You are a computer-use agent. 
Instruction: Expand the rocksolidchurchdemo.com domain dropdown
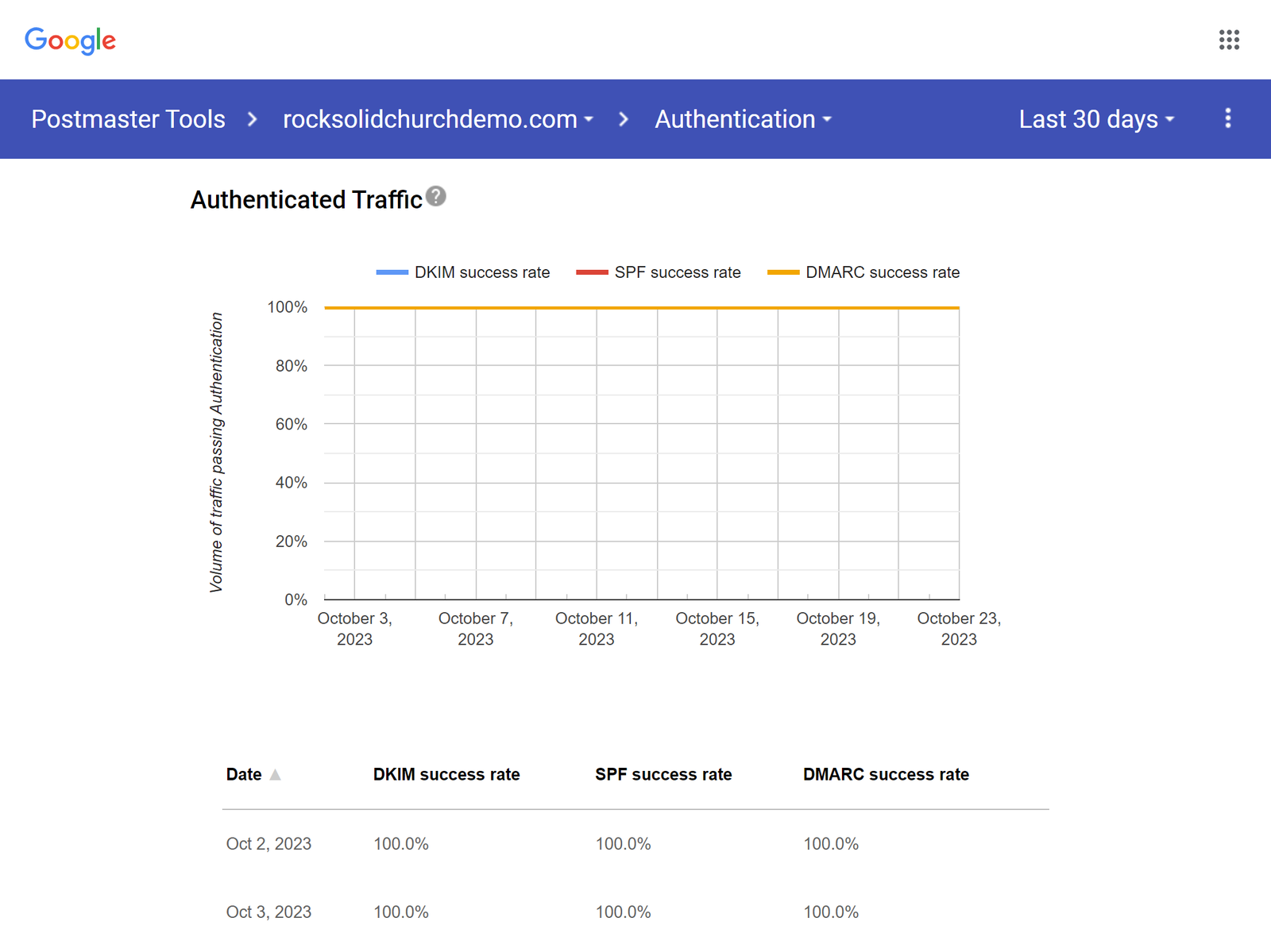point(438,119)
